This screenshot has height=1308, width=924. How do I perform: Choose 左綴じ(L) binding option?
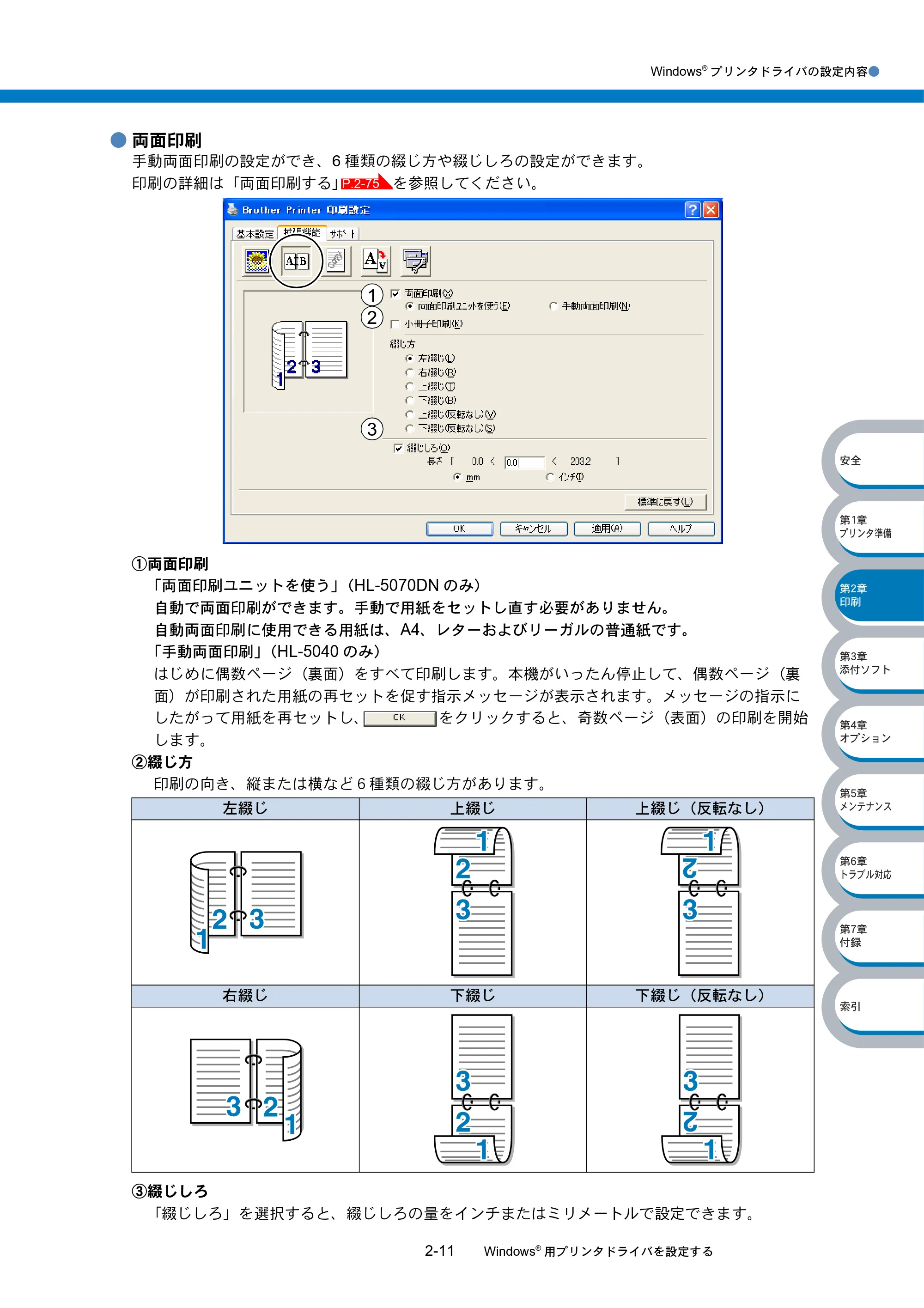click(409, 359)
